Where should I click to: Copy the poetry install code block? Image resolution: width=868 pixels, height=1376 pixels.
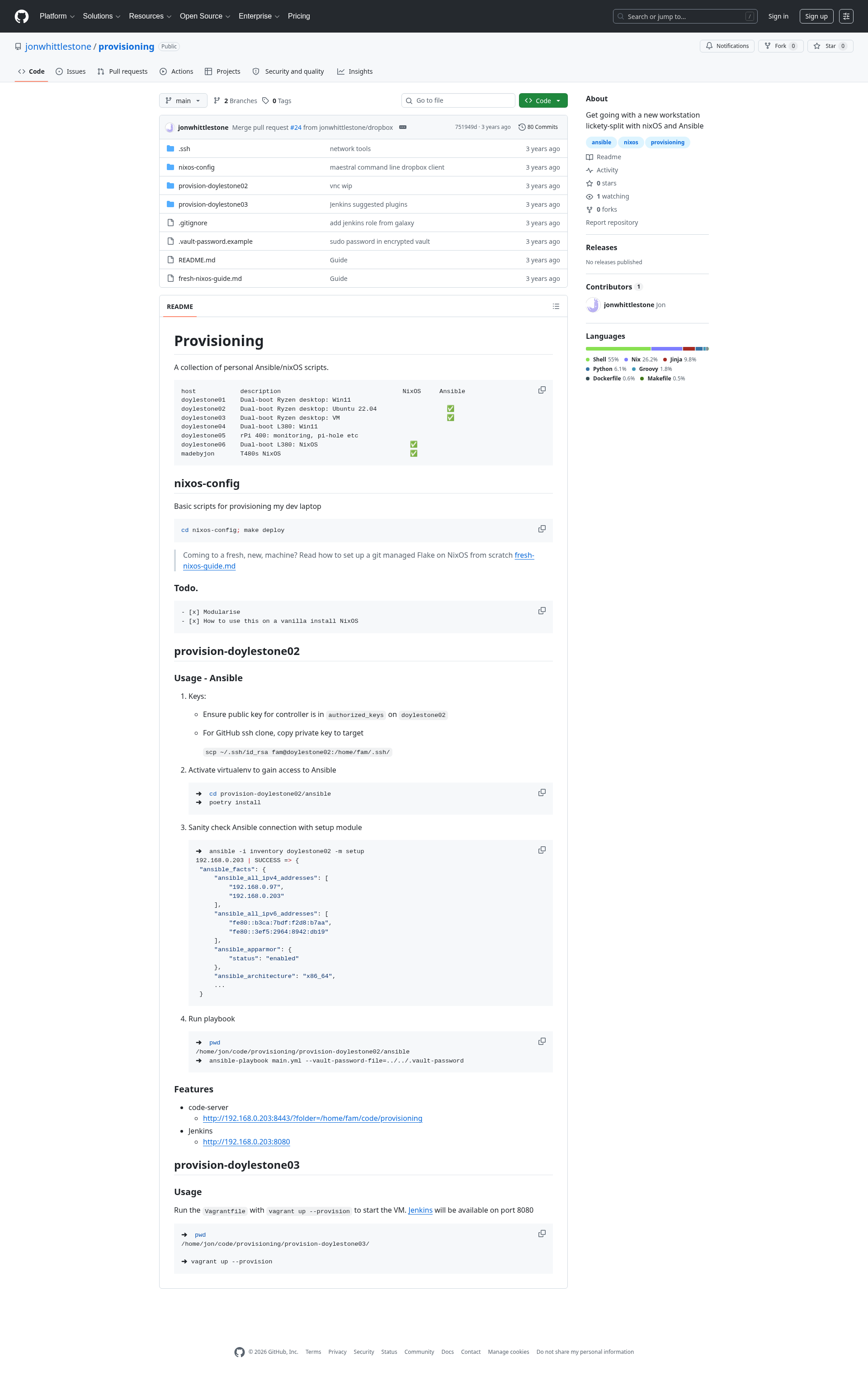tap(542, 792)
